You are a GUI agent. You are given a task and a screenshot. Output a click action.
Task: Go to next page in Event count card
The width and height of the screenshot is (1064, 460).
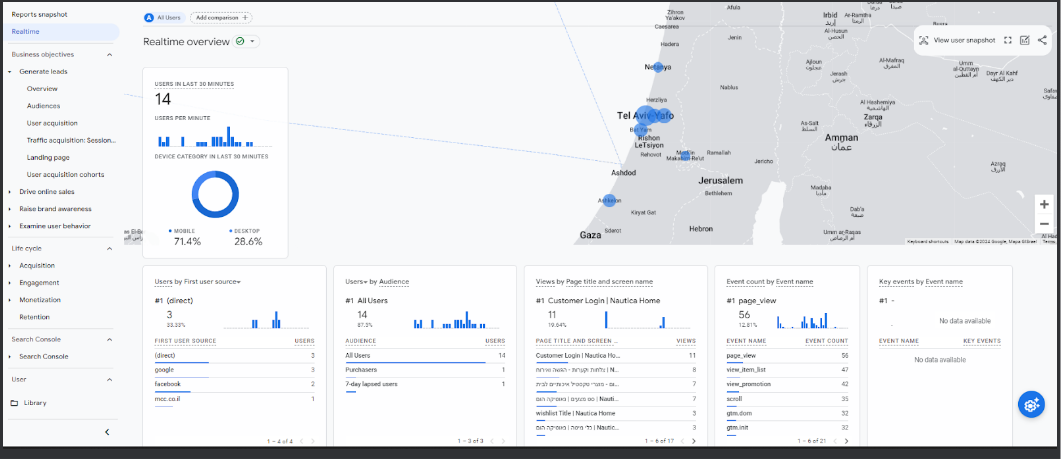click(x=846, y=441)
